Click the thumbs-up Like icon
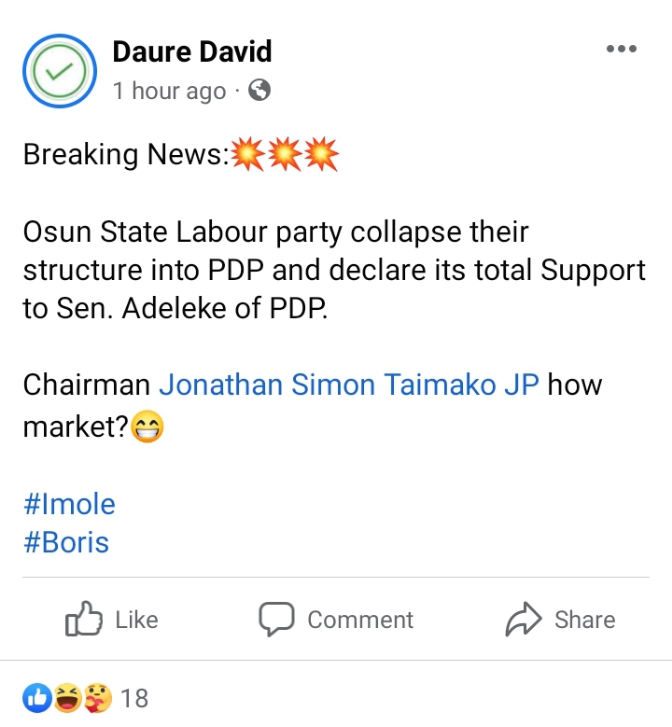672x727 pixels. (84, 619)
